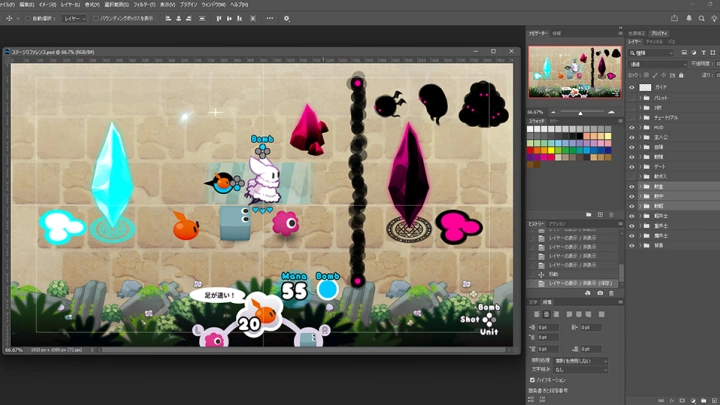Click the zoom in large mountain in Navigator
This screenshot has width=720, height=405.
pos(611,112)
